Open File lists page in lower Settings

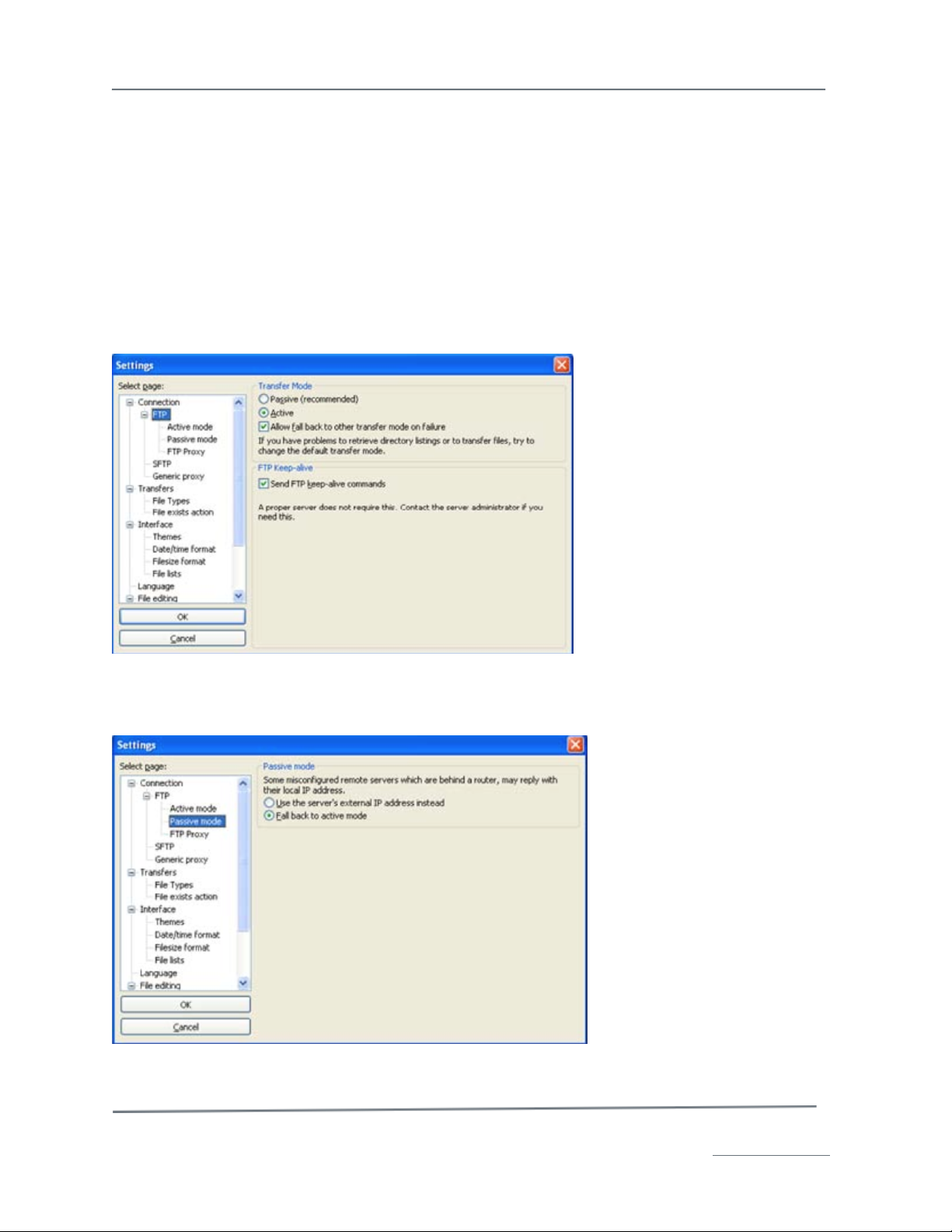[169, 960]
